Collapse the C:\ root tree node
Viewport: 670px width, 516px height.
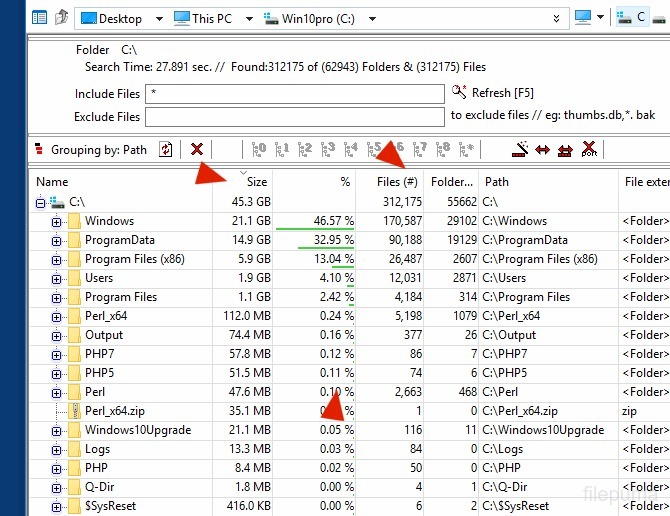[40, 202]
